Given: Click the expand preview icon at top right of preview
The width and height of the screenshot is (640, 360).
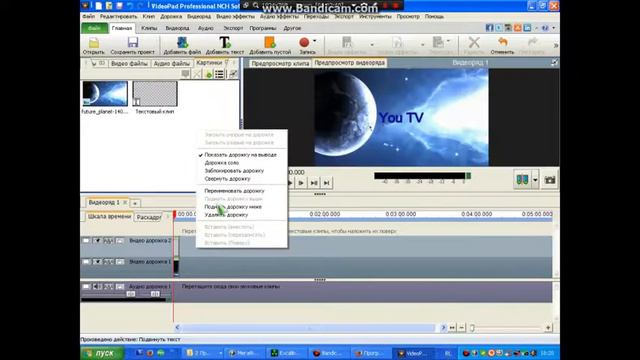Looking at the screenshot, I should pos(554,62).
